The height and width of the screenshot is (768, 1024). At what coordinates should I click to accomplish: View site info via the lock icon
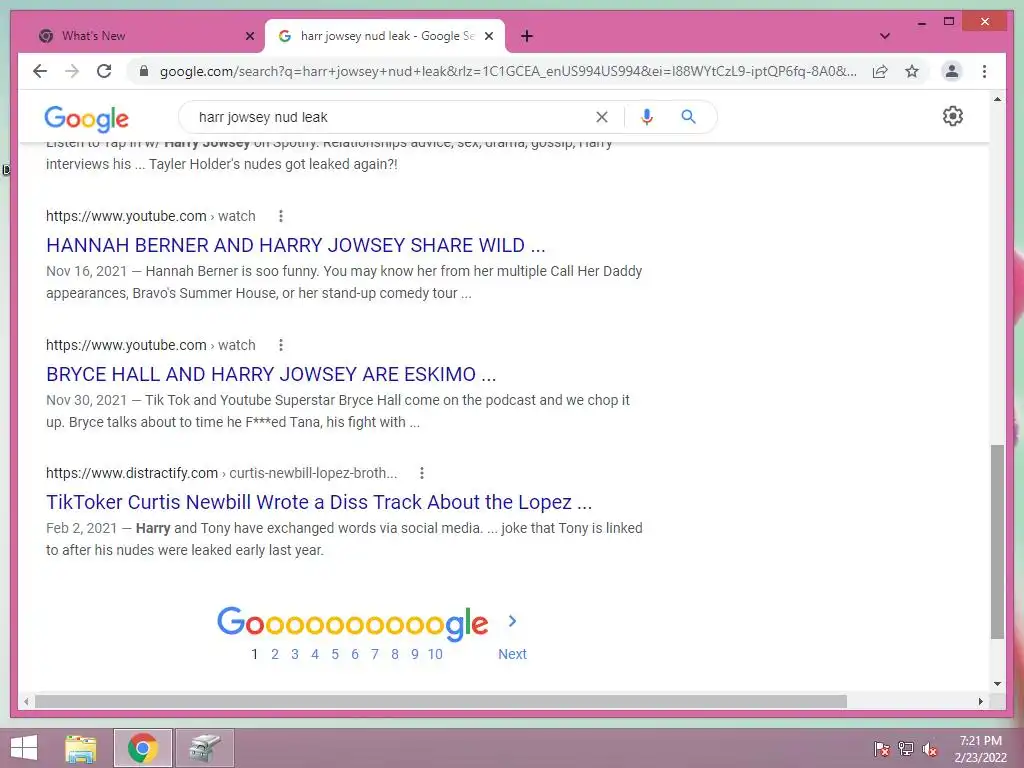[x=144, y=71]
